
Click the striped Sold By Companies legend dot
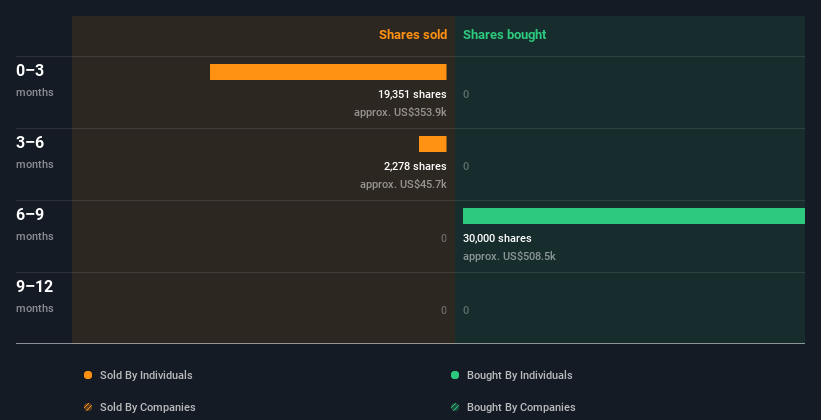[x=88, y=407]
